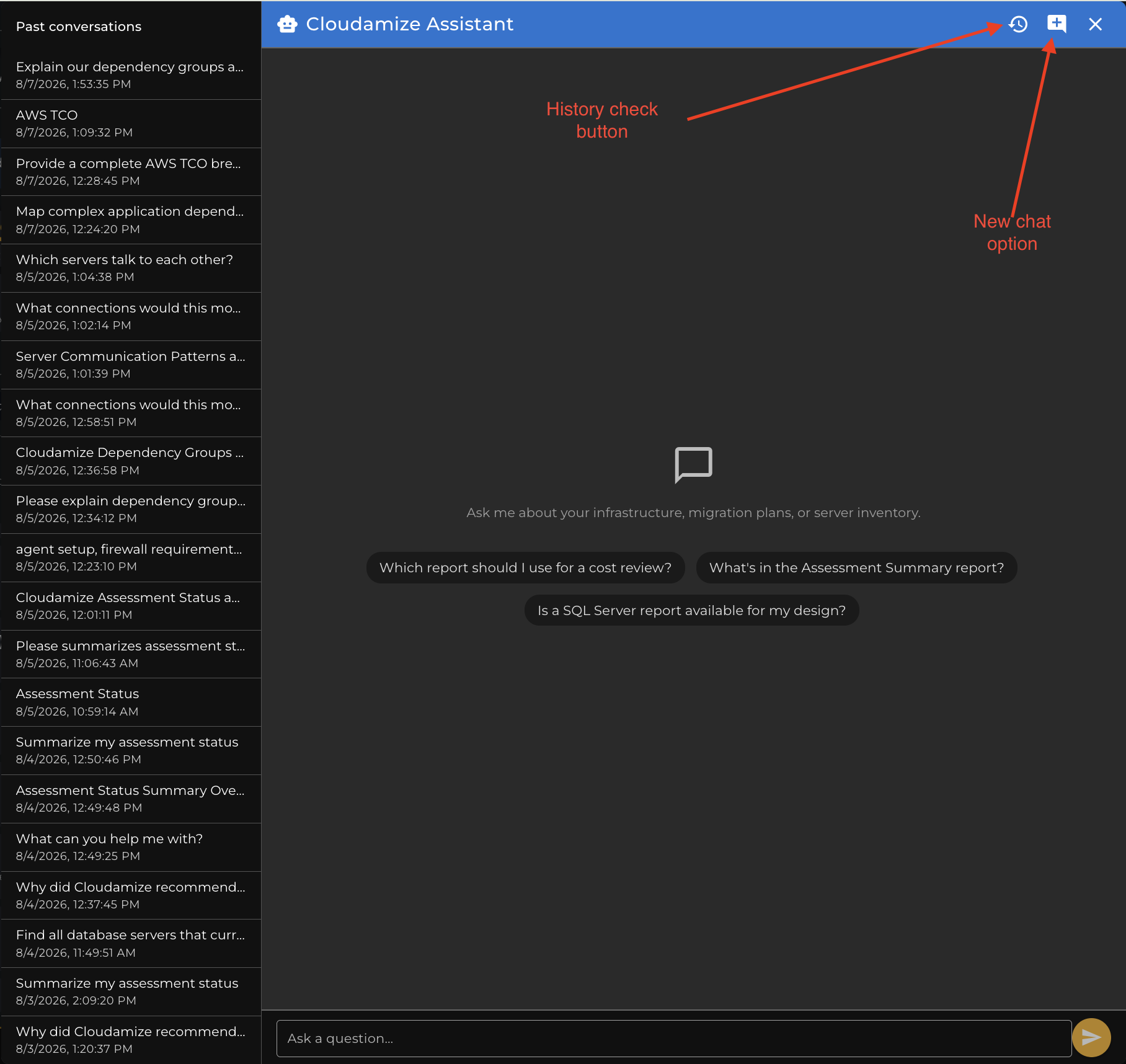Choose 'Is a SQL Server report available' suggestion
The height and width of the screenshot is (1064, 1126).
click(691, 610)
